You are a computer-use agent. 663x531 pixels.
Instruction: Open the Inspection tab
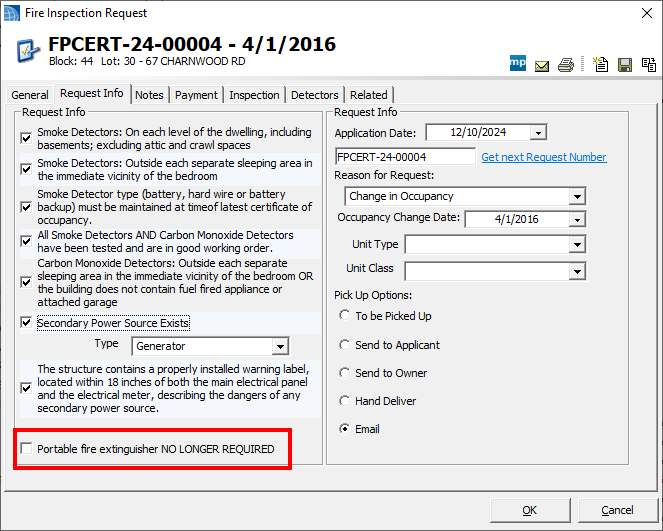coord(254,95)
